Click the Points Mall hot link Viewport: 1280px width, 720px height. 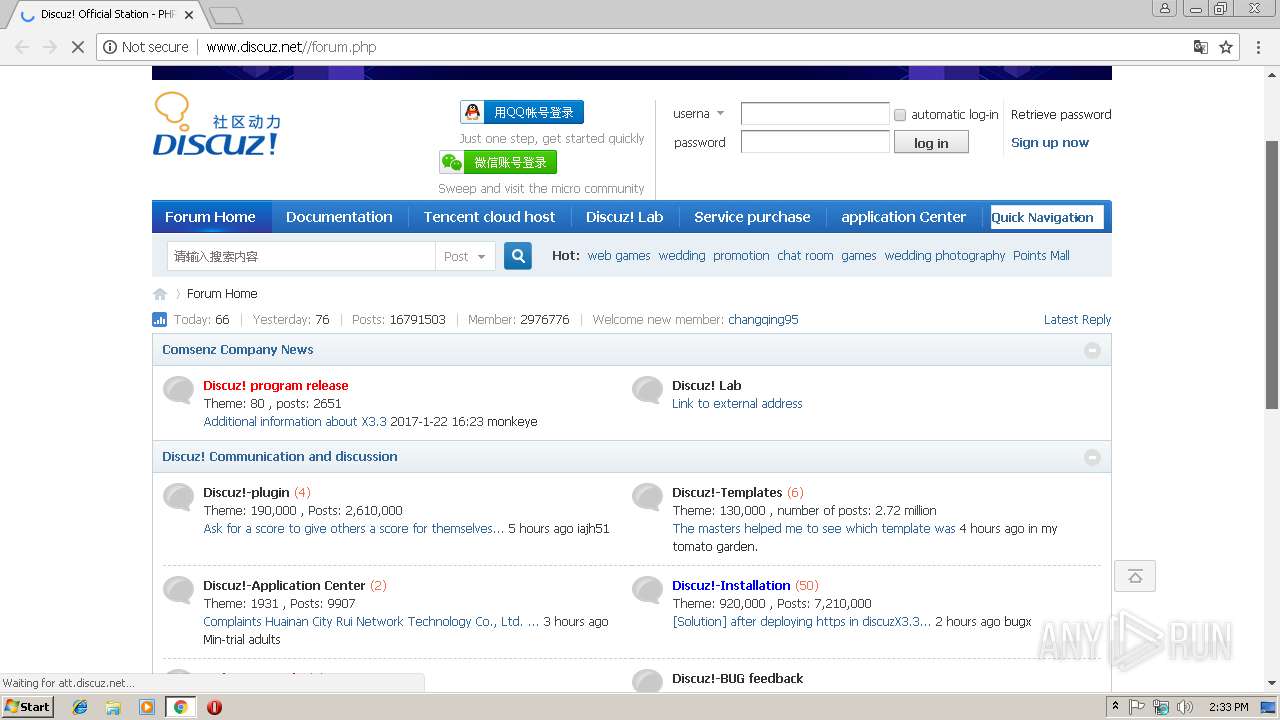tap(1041, 256)
